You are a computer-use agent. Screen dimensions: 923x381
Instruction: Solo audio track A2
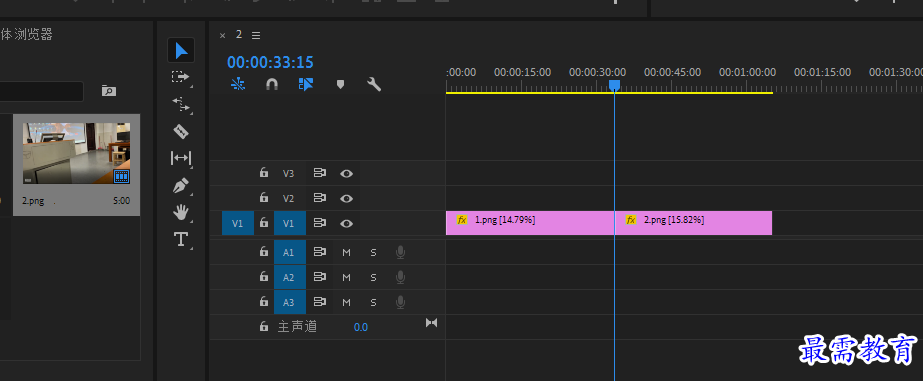coord(373,277)
